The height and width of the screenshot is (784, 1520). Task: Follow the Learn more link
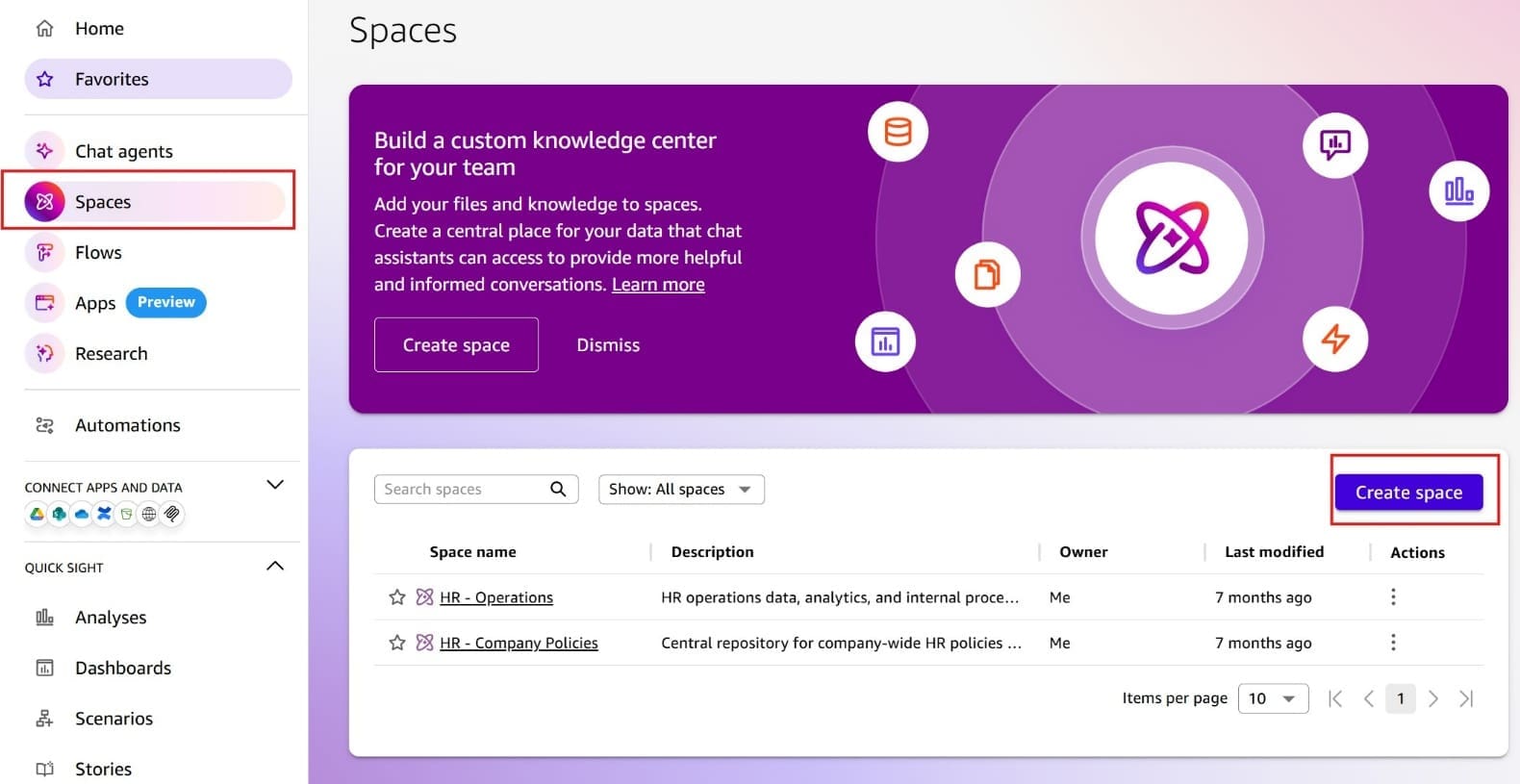pyautogui.click(x=658, y=284)
